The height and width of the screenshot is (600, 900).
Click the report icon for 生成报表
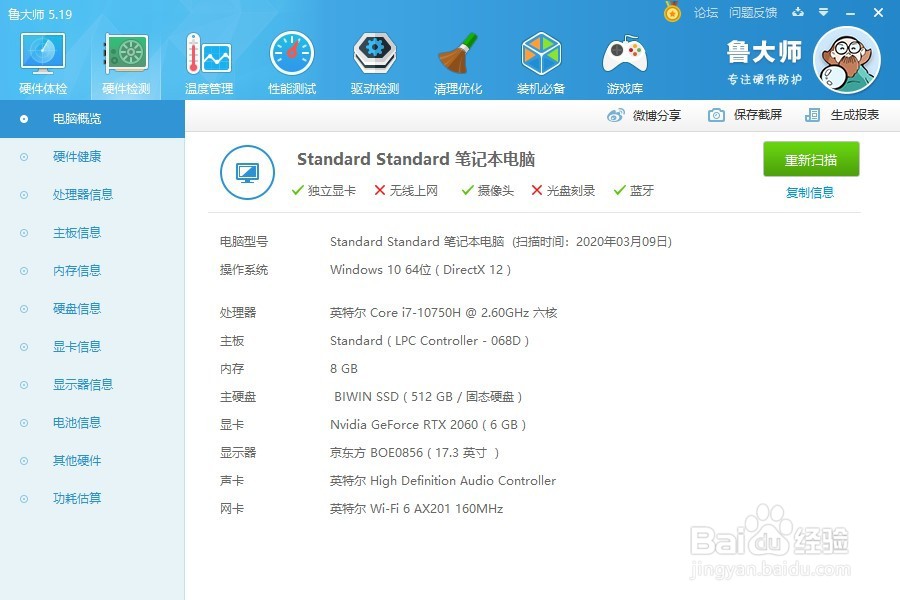click(x=812, y=115)
